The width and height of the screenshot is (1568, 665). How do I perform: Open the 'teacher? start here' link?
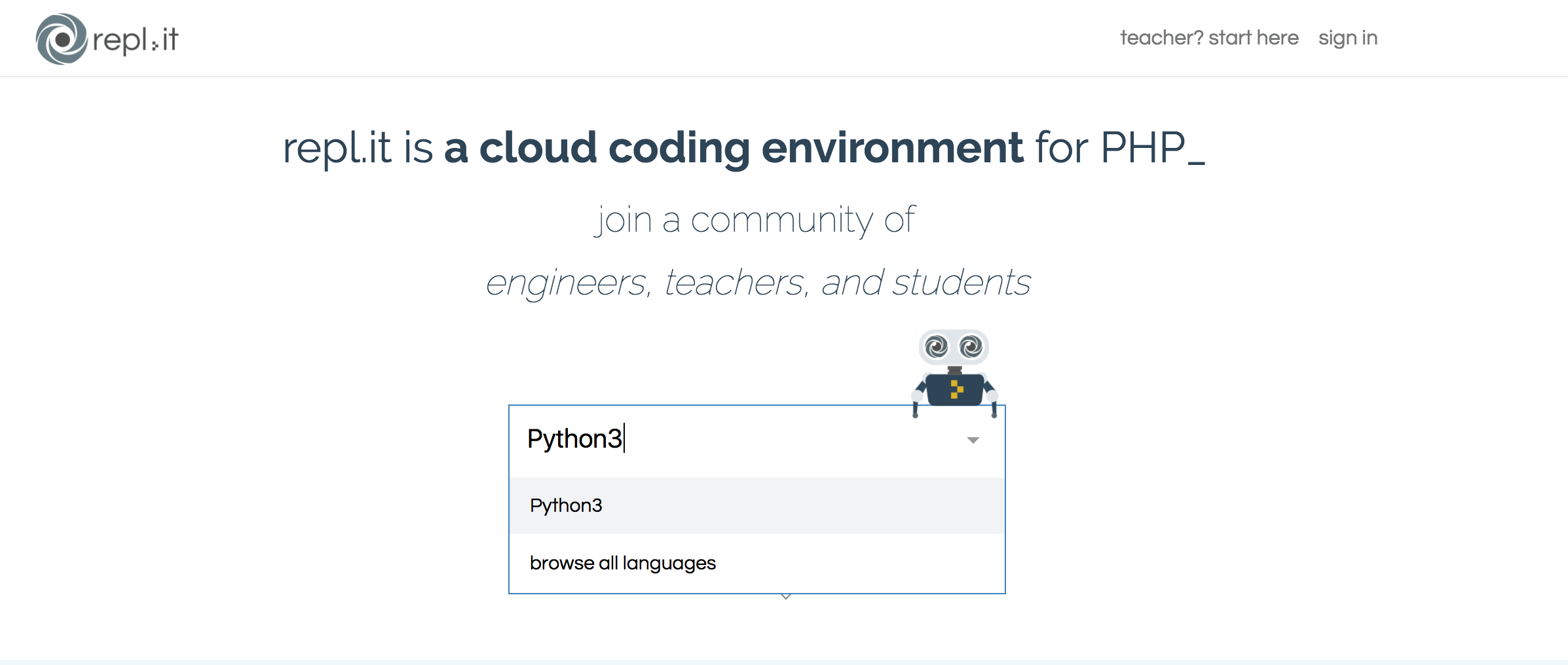coord(1209,38)
